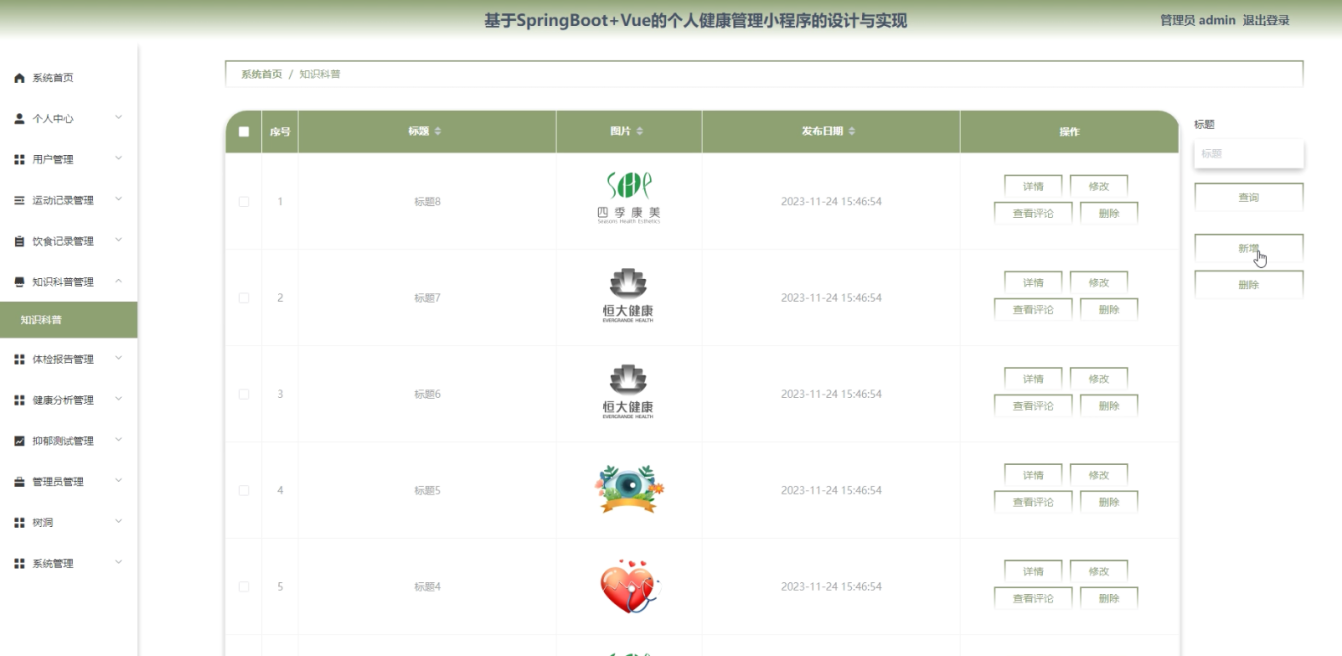This screenshot has width=1342, height=656.
Task: Click the grid icon beside 用户管理
Action: coord(19,160)
